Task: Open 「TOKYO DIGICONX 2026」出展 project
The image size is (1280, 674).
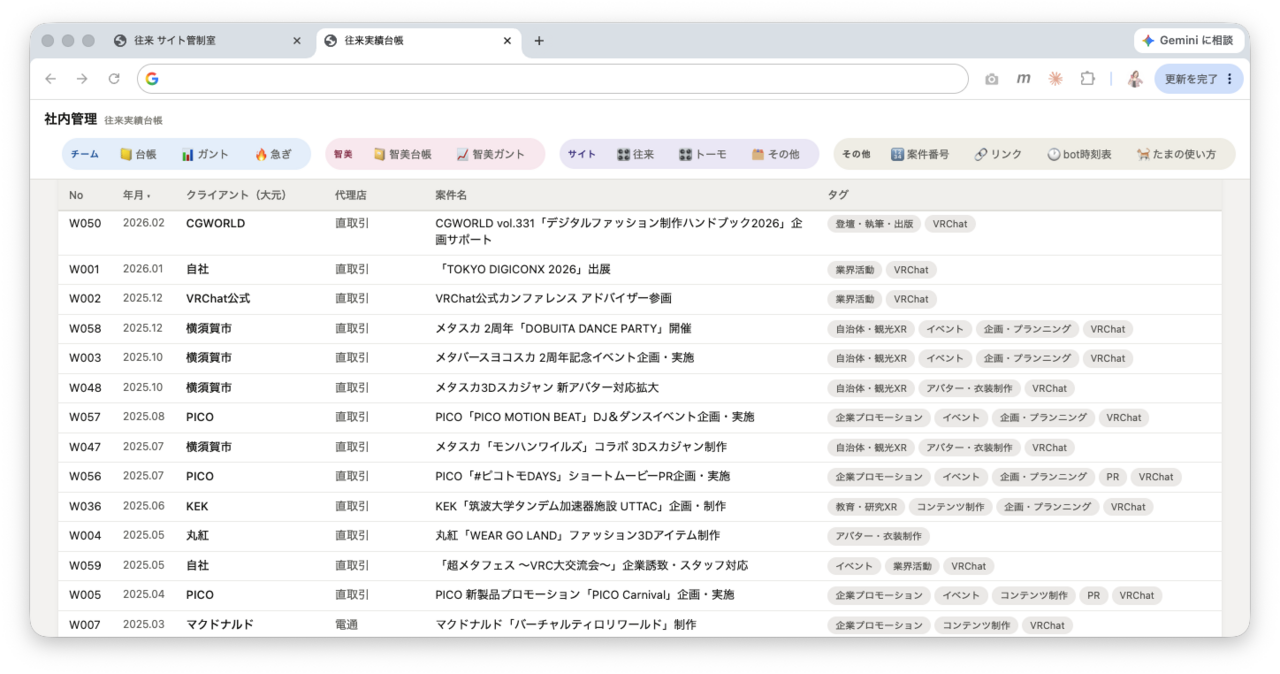Action: tap(524, 270)
